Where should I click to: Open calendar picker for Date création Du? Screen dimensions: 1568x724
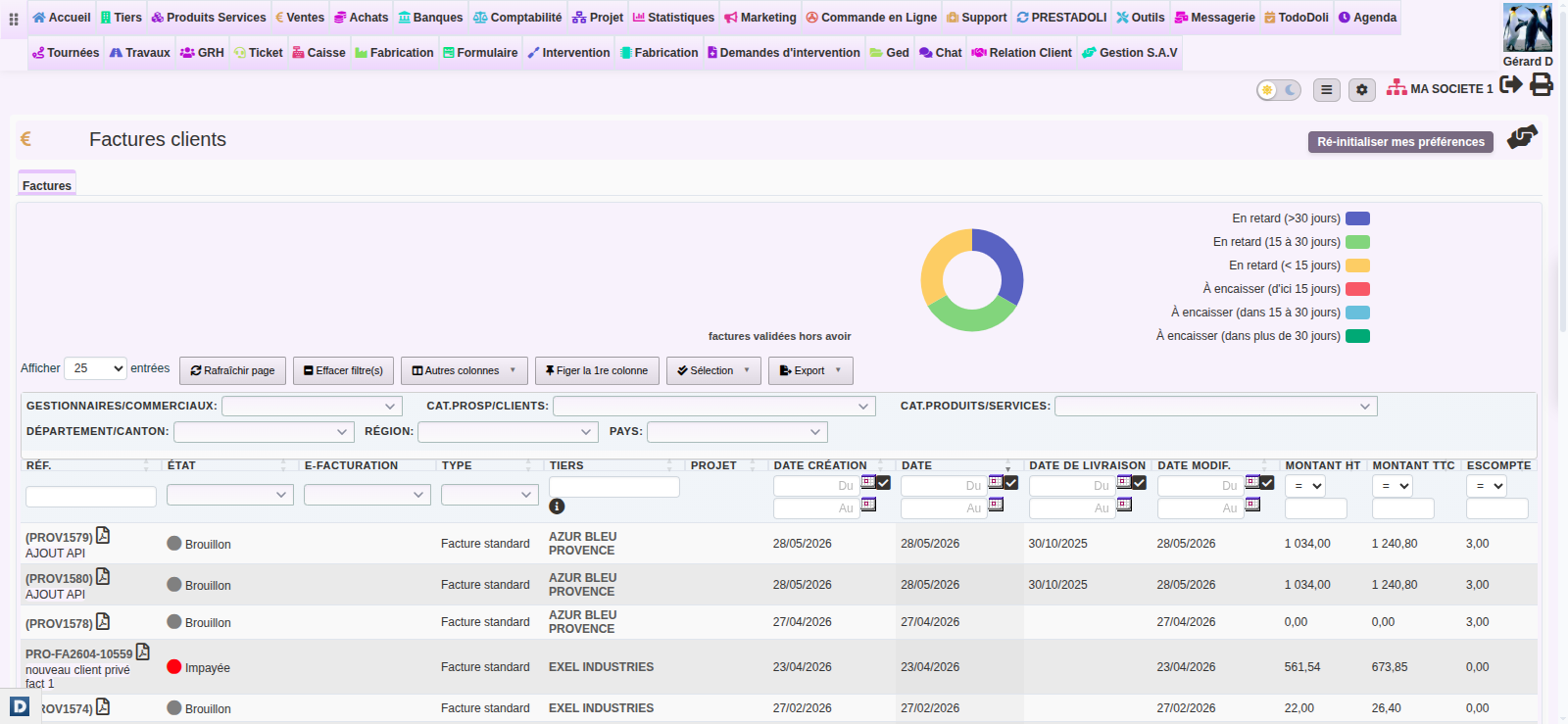pos(868,481)
